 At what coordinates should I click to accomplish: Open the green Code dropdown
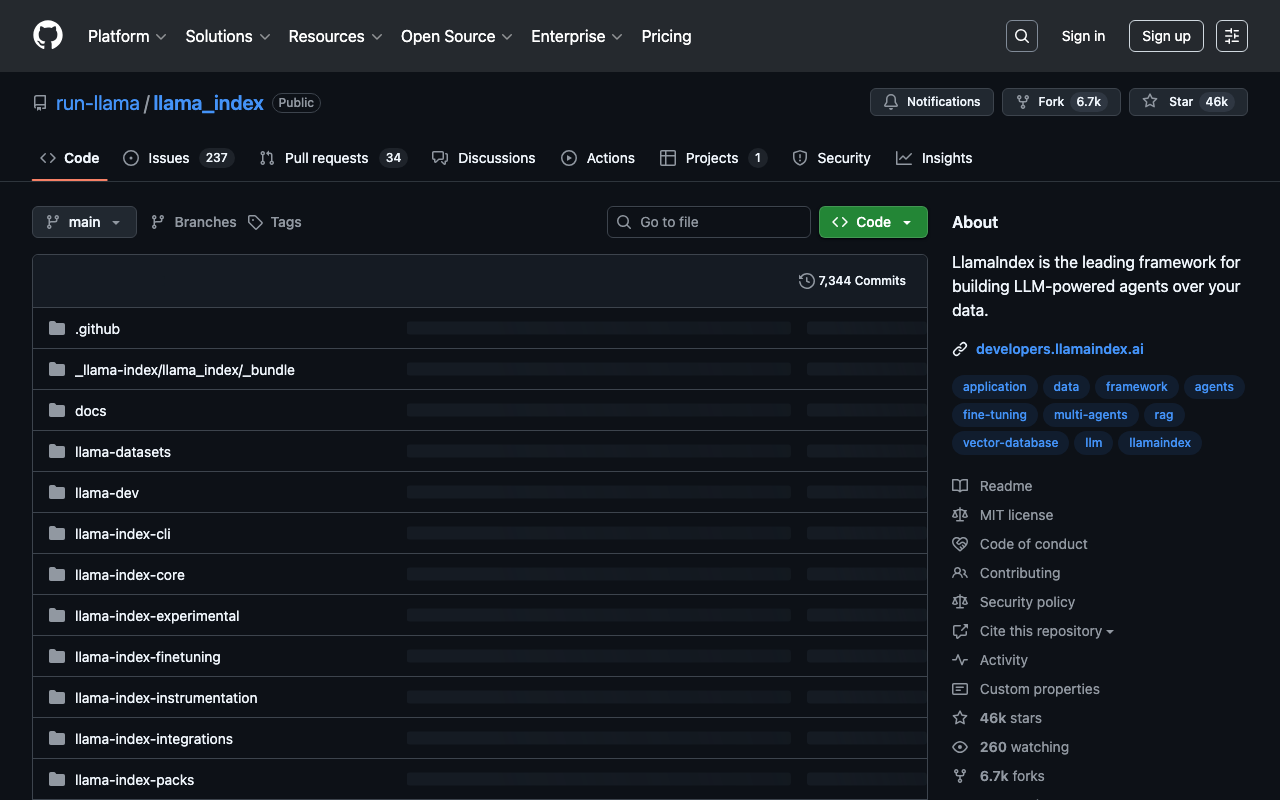tap(872, 222)
